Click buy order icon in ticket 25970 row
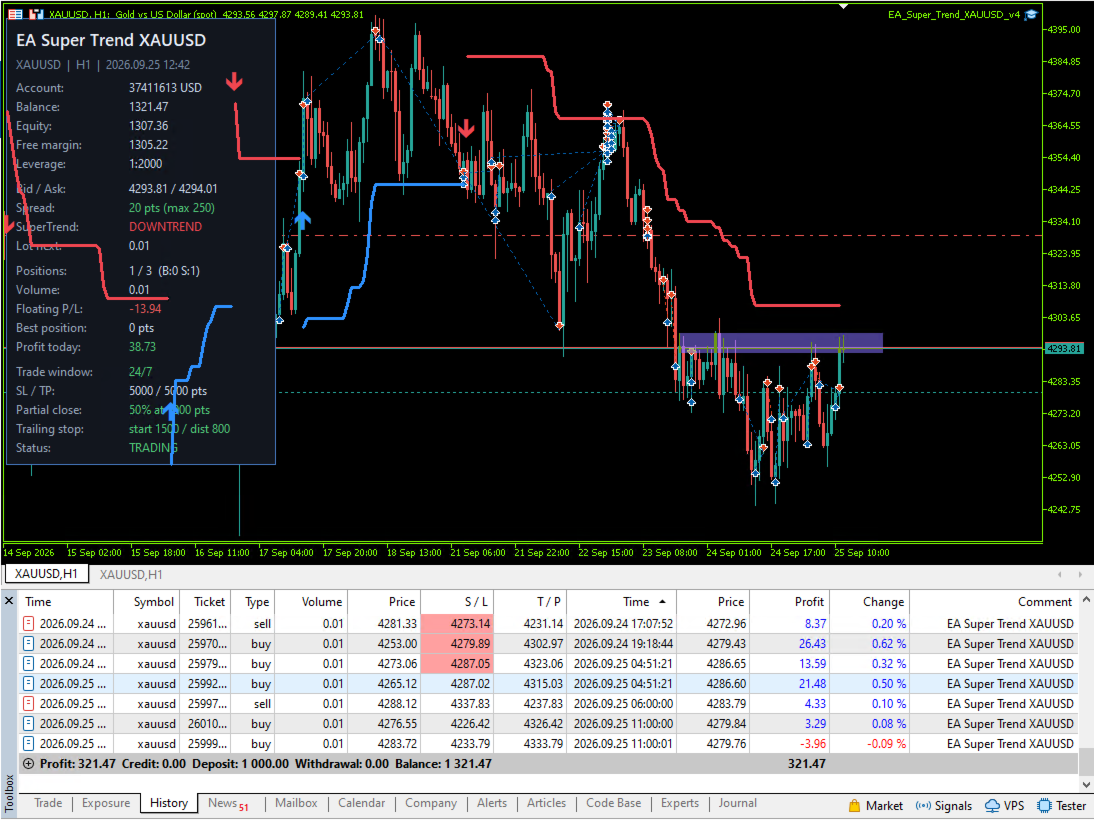 [x=29, y=643]
